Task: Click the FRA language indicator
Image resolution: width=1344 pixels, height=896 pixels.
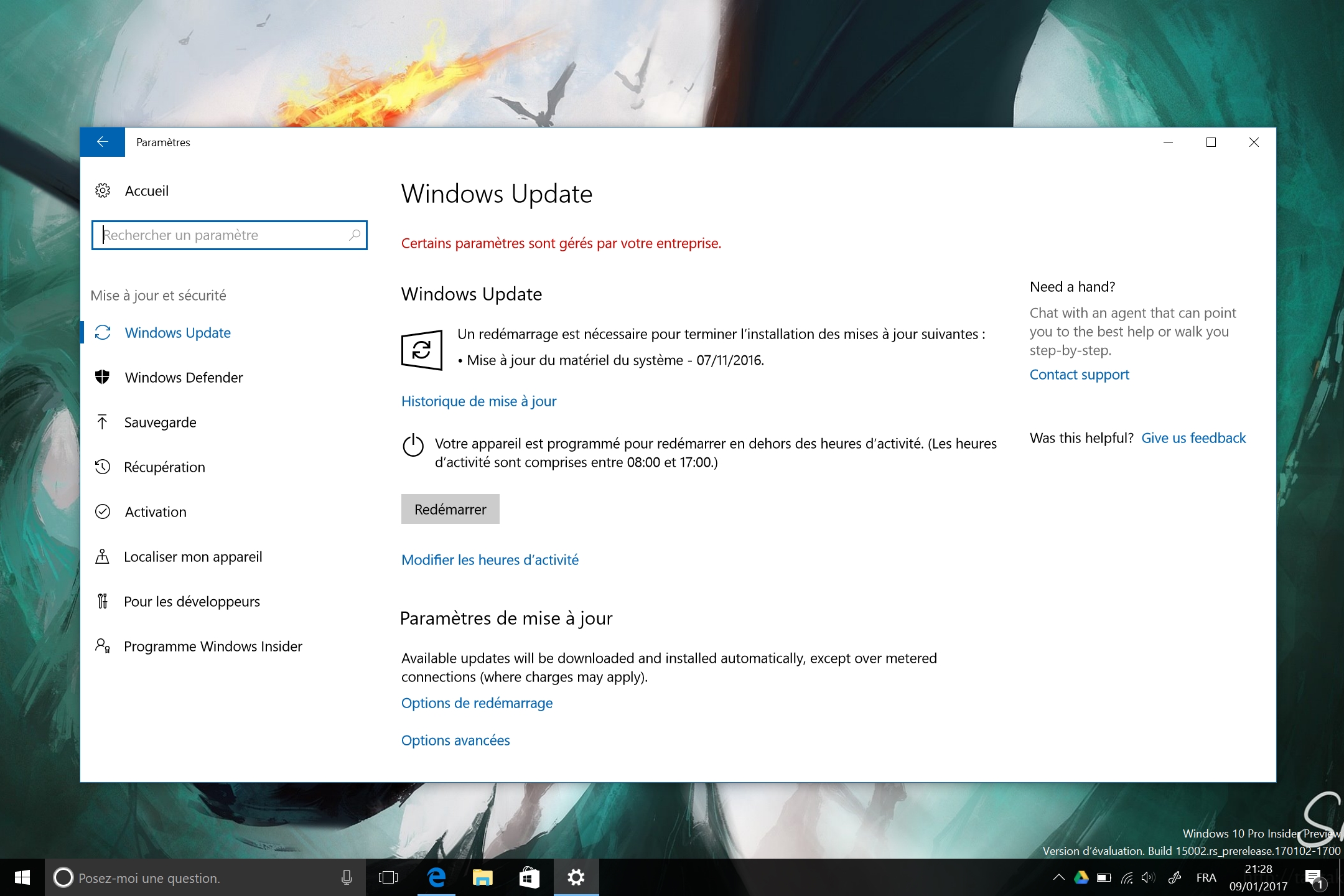Action: coord(1206,878)
